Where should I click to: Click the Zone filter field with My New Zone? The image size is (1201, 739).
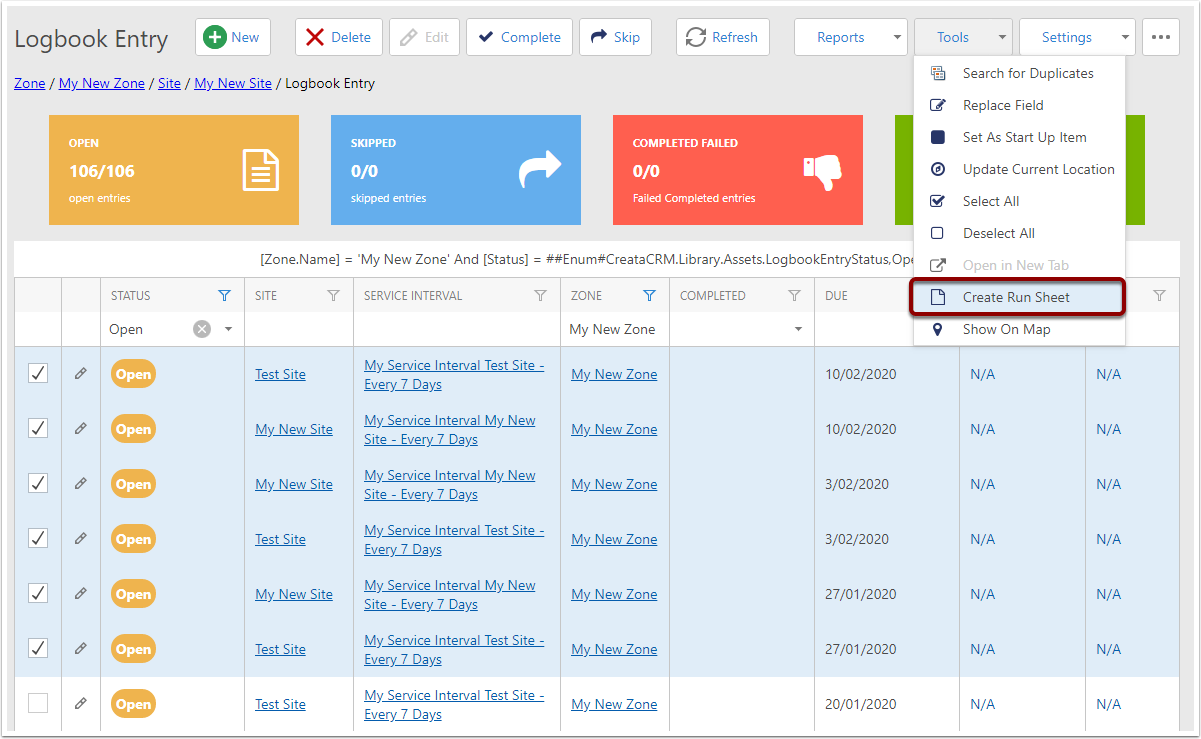click(x=614, y=329)
